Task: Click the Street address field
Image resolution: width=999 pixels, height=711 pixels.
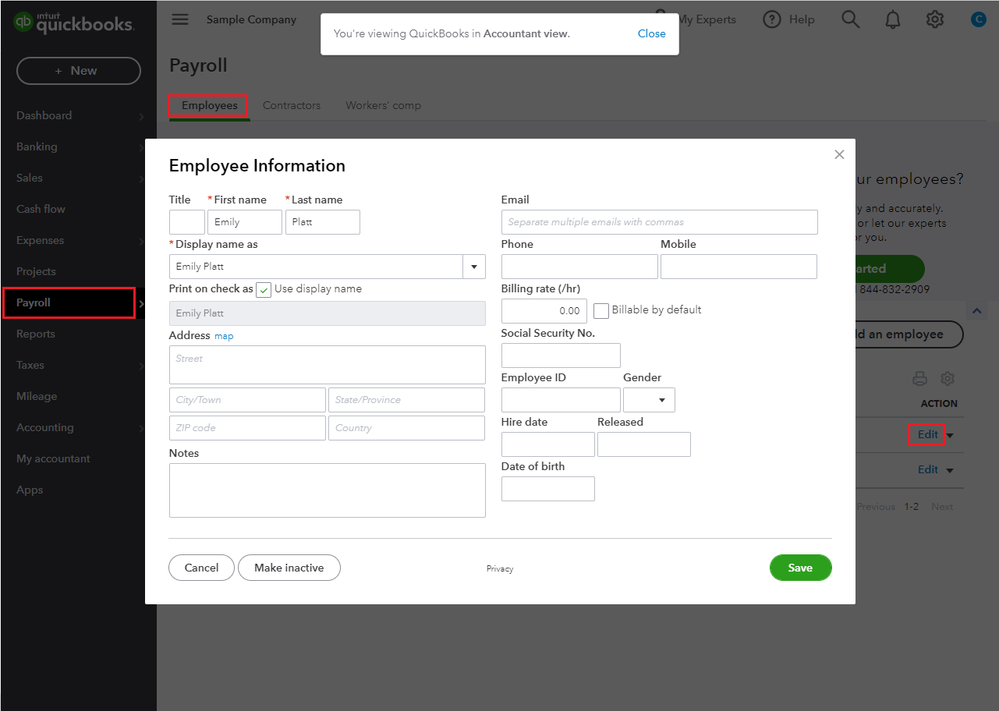Action: (x=327, y=364)
